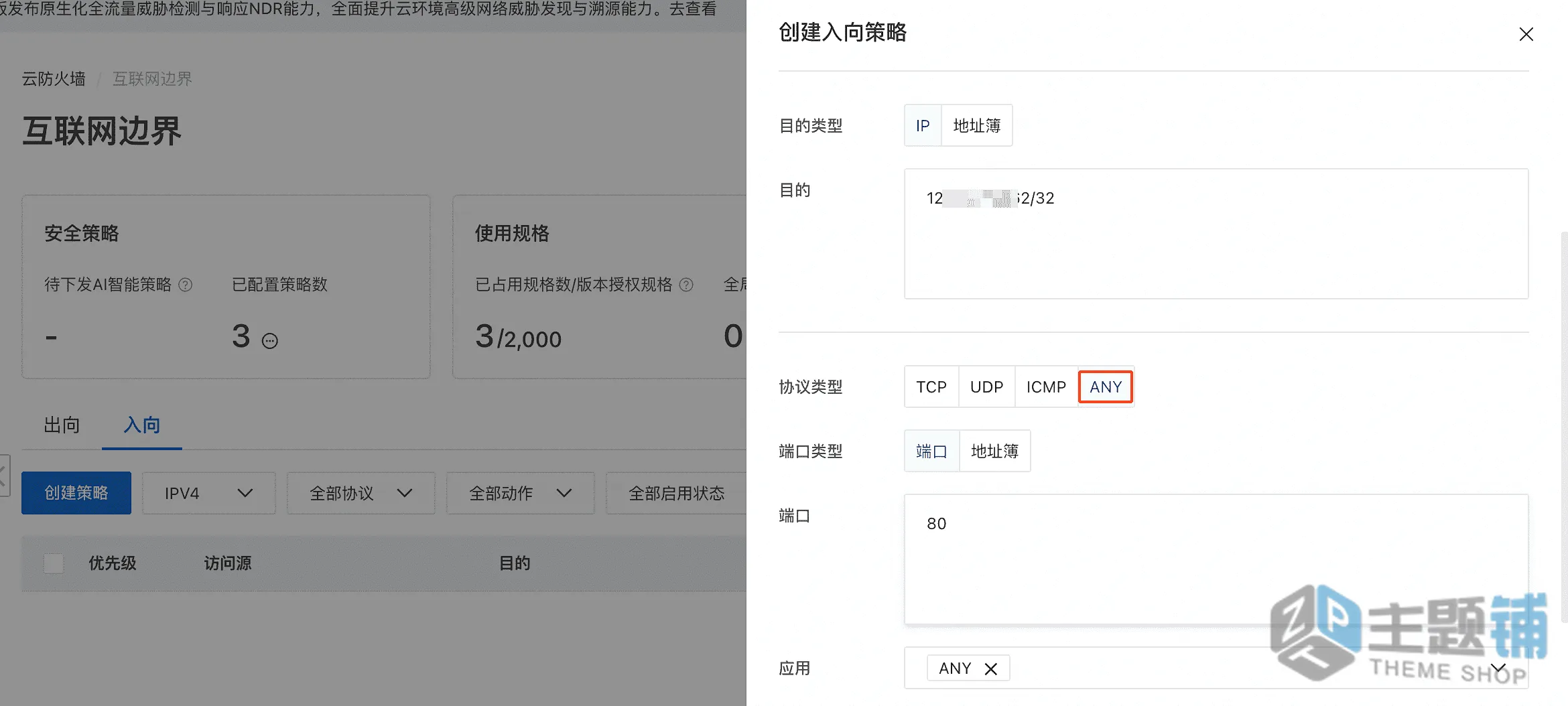The height and width of the screenshot is (706, 1568).
Task: Click the 去查看 link in top banner
Action: point(693,9)
